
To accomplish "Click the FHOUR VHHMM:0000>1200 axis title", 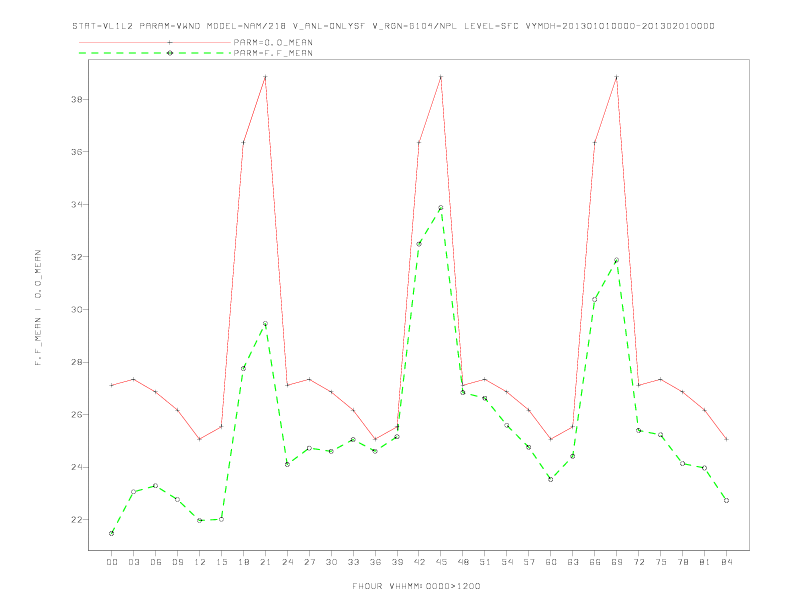I will 416,586.
